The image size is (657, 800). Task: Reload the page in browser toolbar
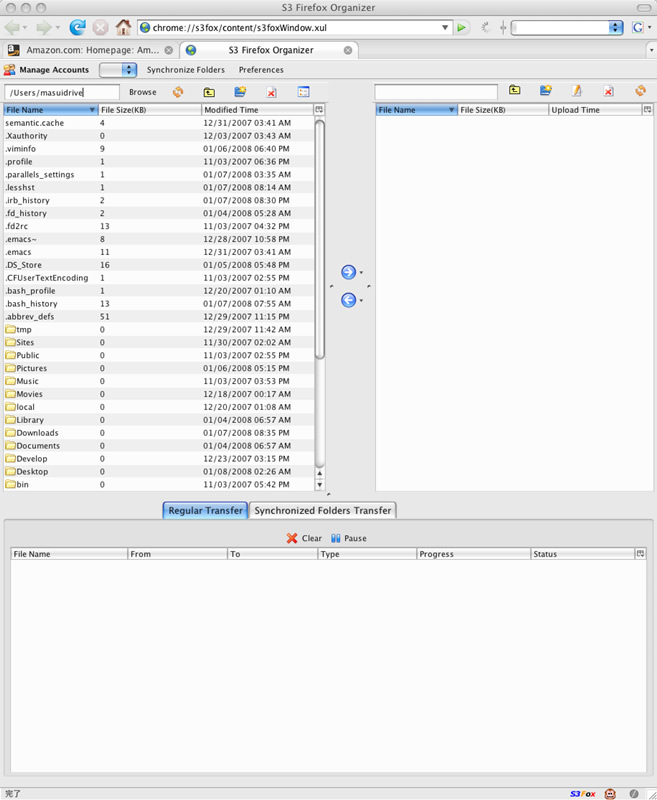pyautogui.click(x=78, y=27)
